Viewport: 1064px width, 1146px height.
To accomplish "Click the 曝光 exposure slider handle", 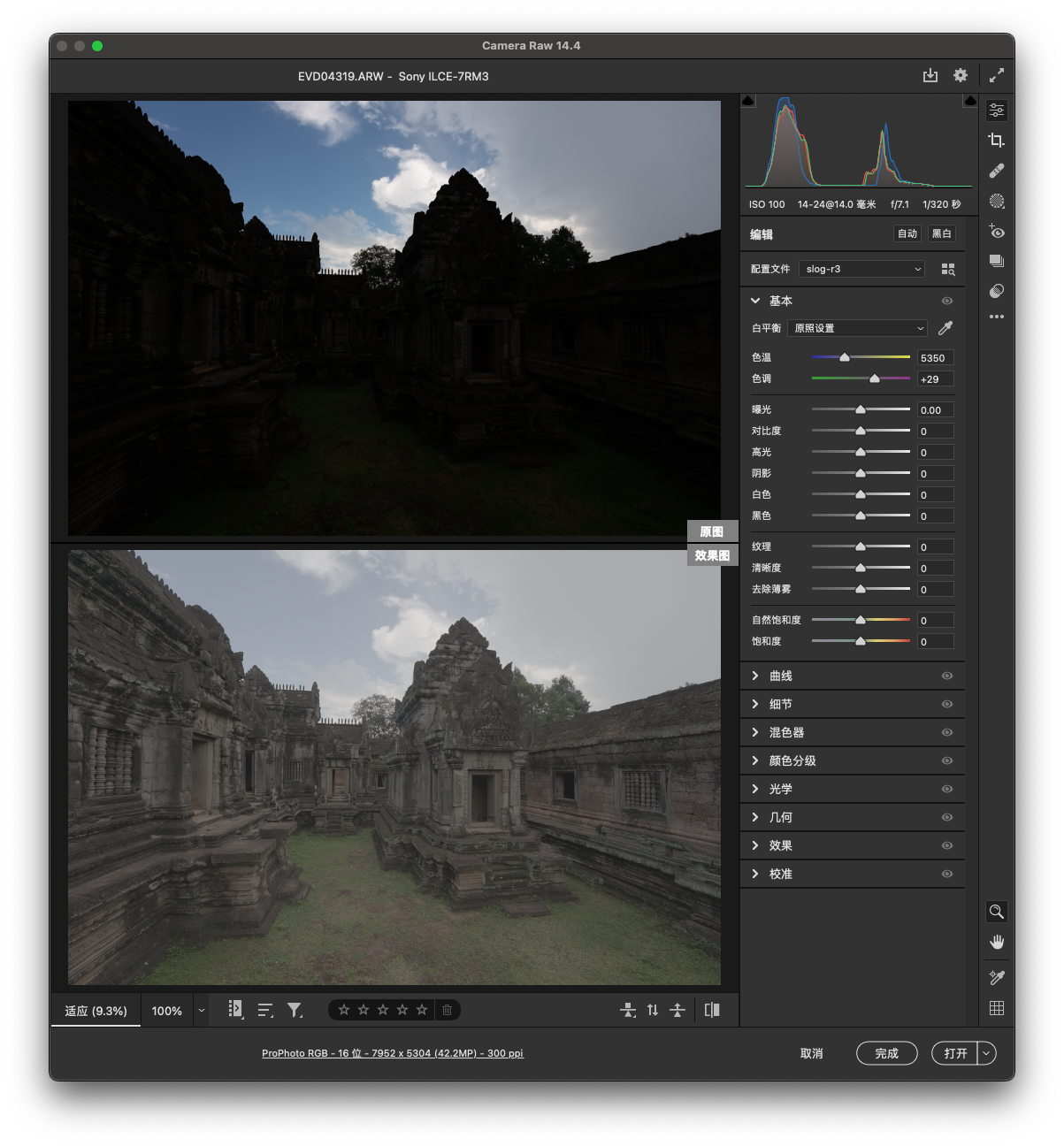I will (x=861, y=409).
